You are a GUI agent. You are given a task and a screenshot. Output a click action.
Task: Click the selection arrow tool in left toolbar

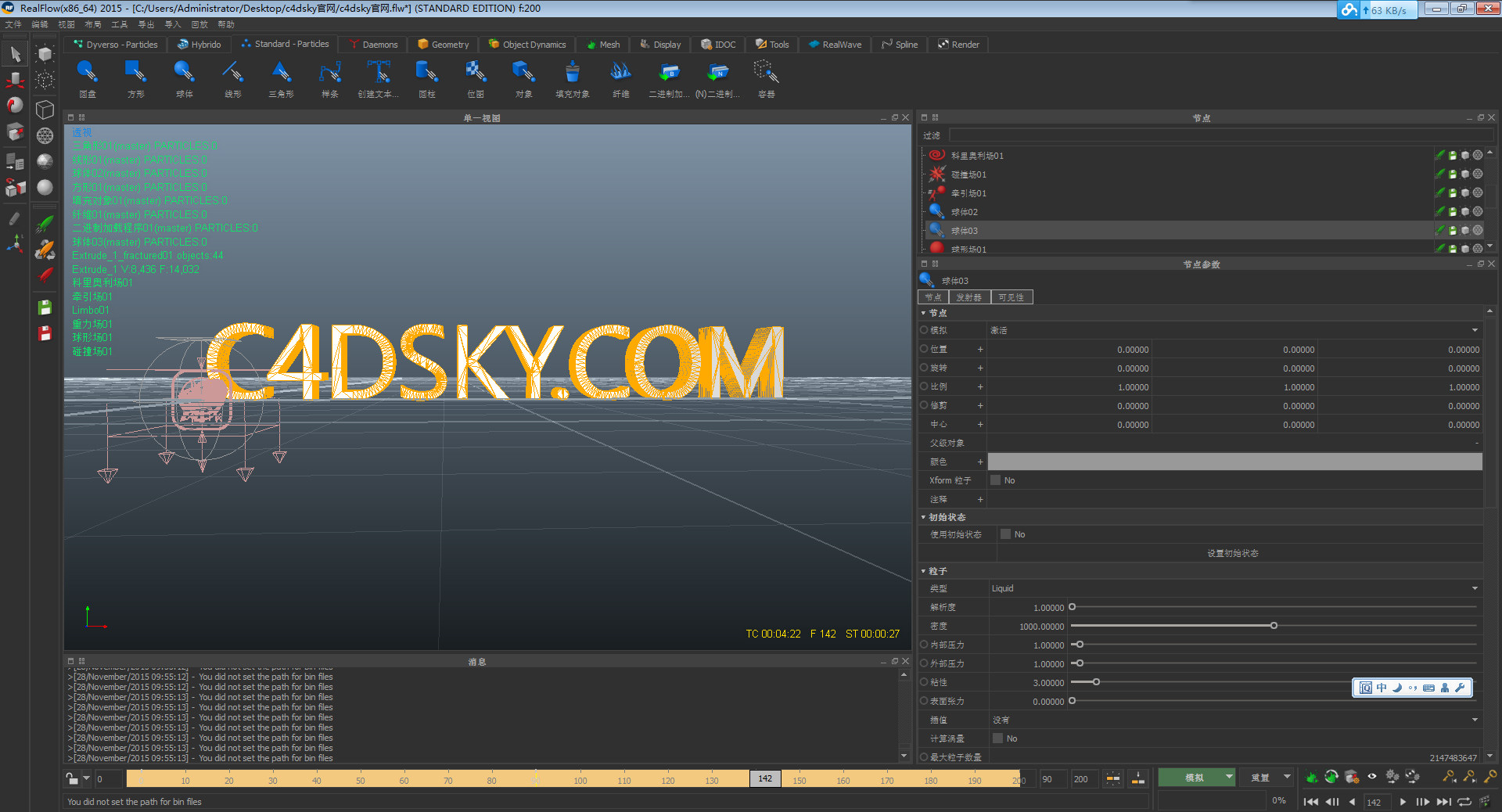coord(15,54)
